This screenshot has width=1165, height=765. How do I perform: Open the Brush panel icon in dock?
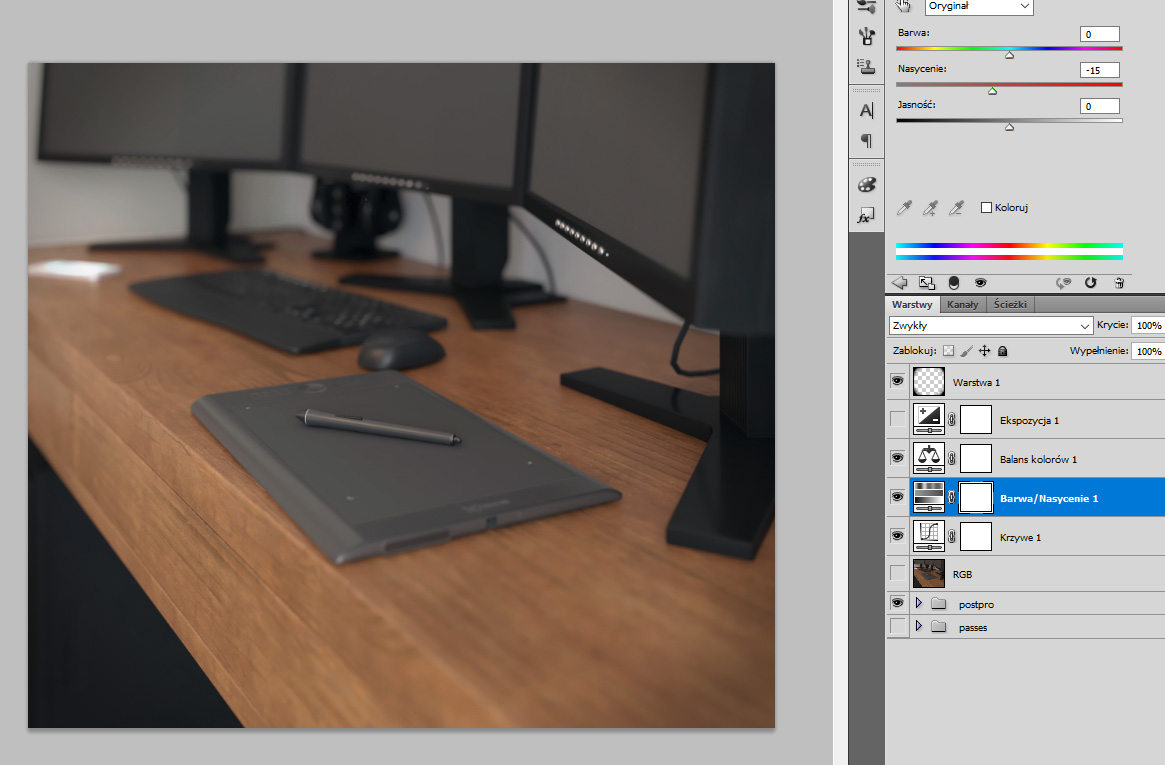click(866, 36)
